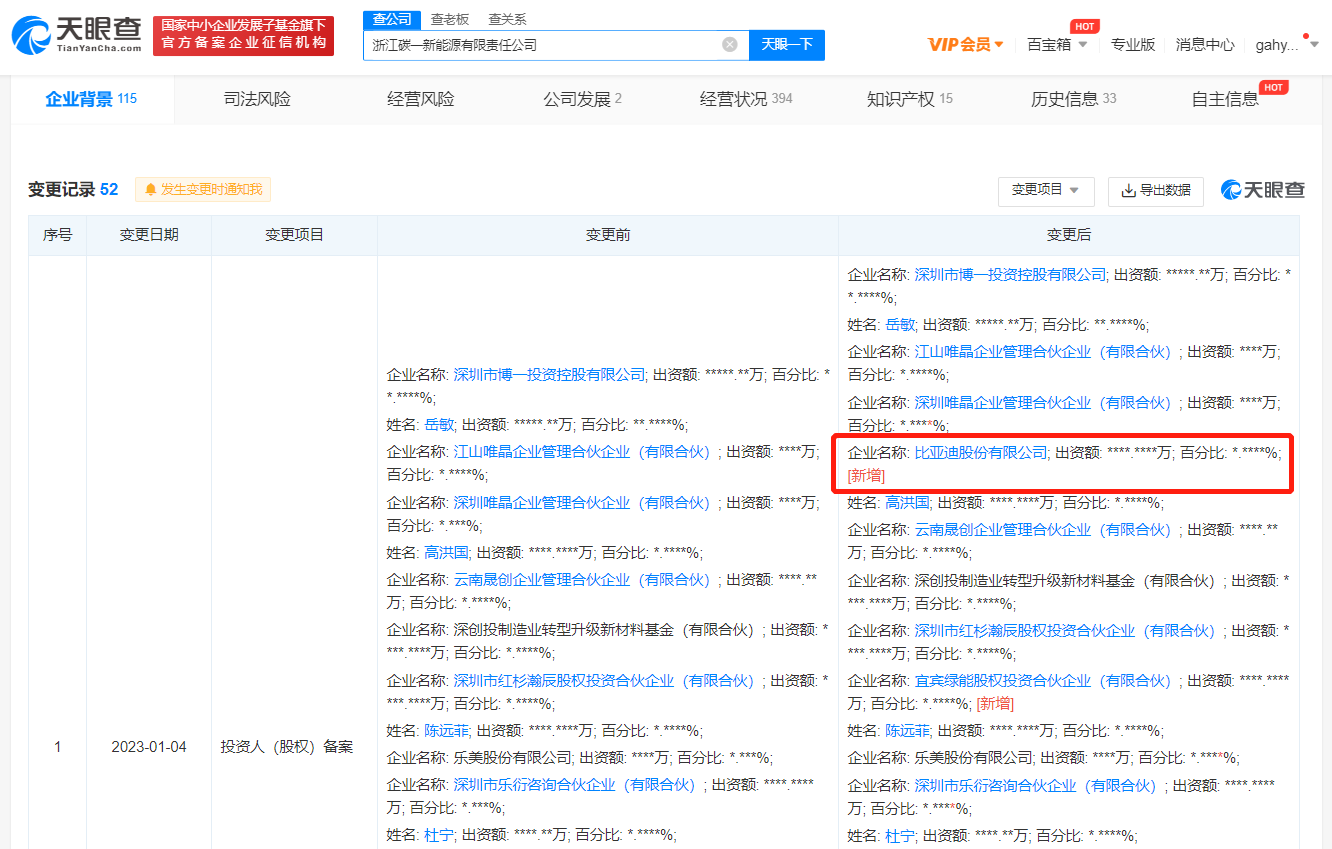The image size is (1332, 849).
Task: Open 高洪国 link in 变更前 column
Action: (x=446, y=552)
